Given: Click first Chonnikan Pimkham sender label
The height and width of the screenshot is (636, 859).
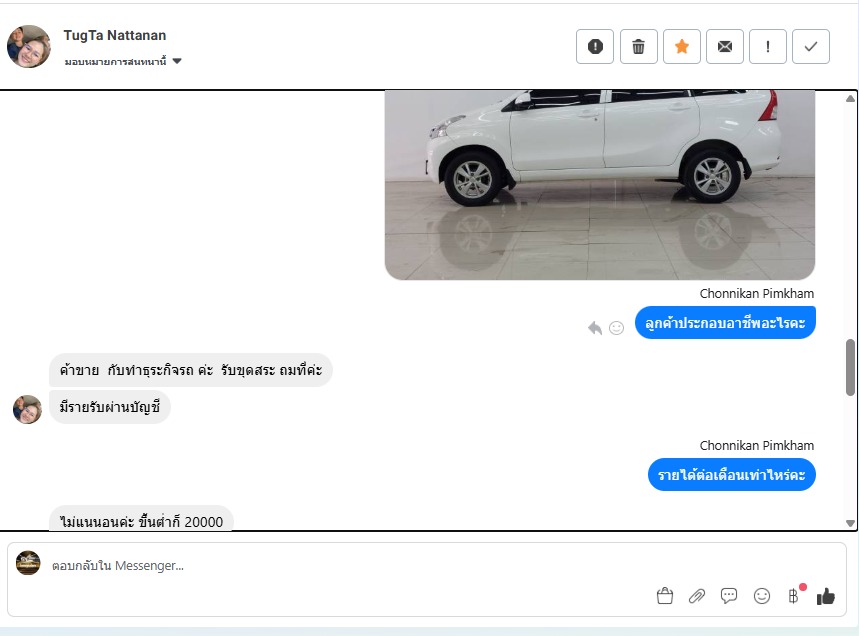Looking at the screenshot, I should click(x=757, y=294).
